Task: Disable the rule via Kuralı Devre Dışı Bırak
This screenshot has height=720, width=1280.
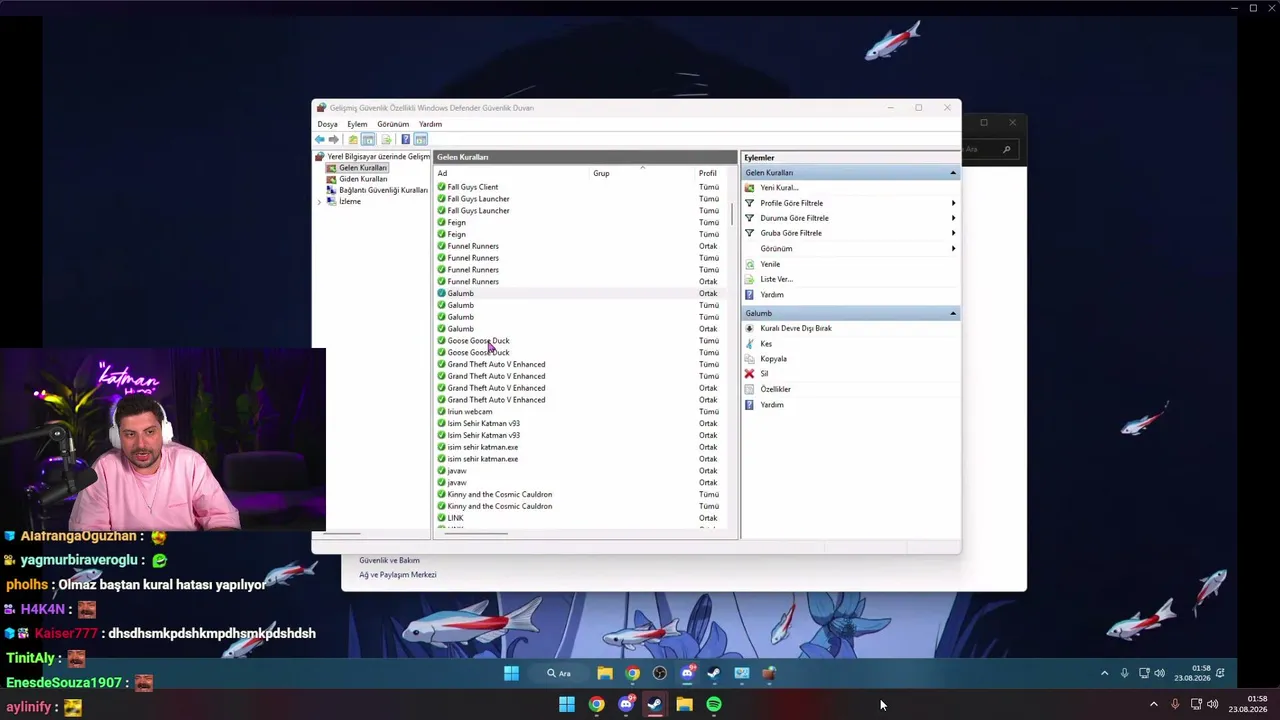Action: click(x=796, y=328)
